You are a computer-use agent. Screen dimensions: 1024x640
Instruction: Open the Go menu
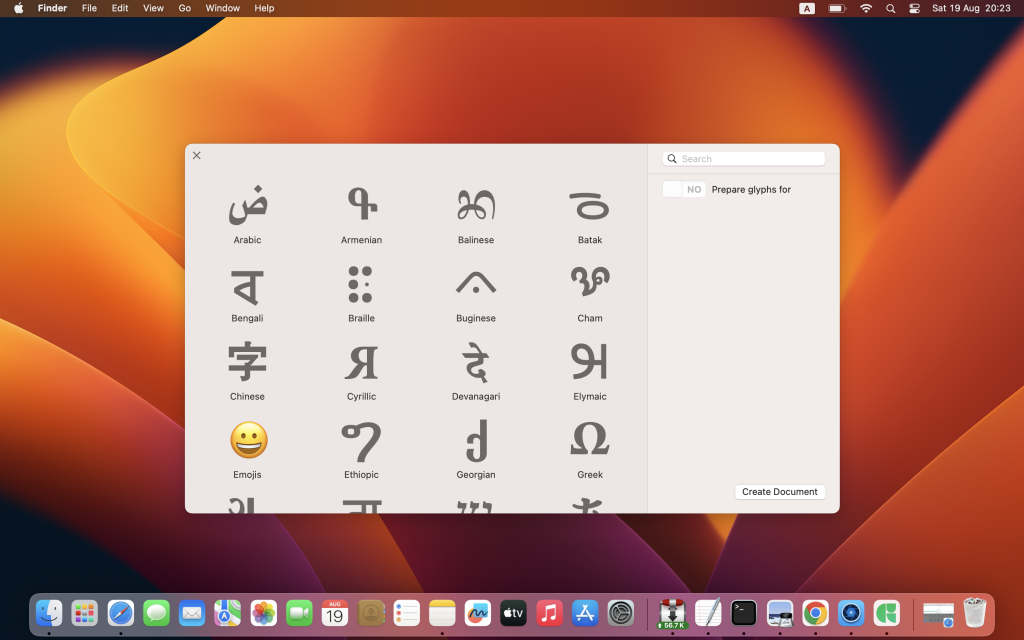pos(185,8)
